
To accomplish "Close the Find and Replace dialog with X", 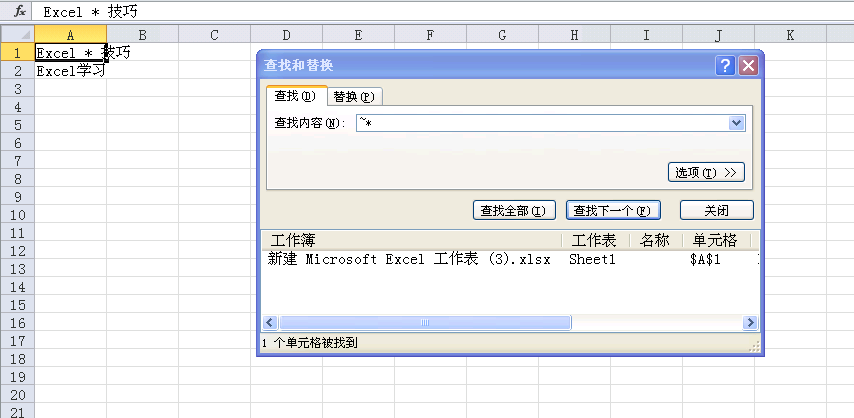I will (x=748, y=66).
